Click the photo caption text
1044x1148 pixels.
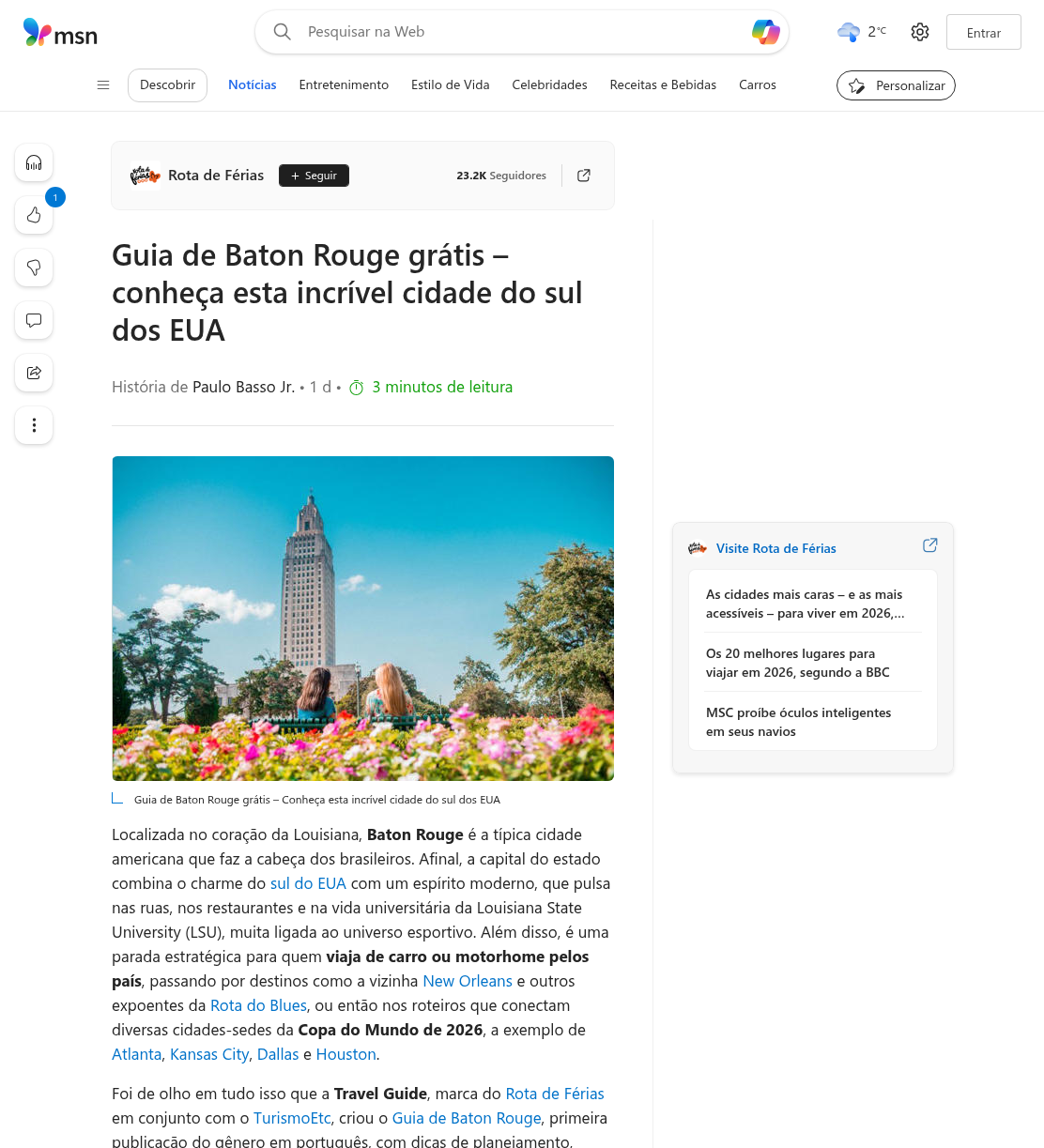click(317, 800)
